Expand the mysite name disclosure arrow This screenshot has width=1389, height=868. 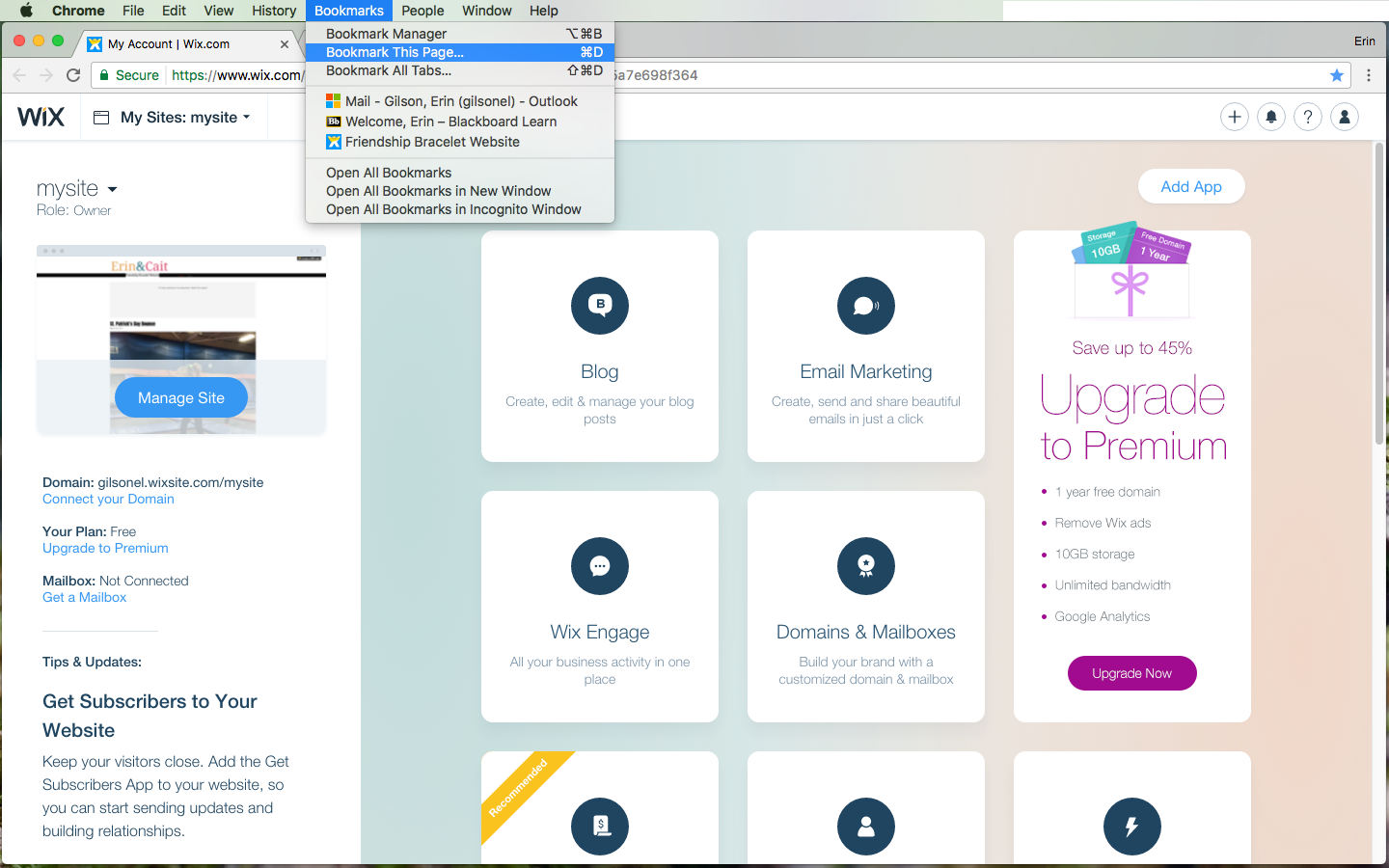[x=112, y=190]
